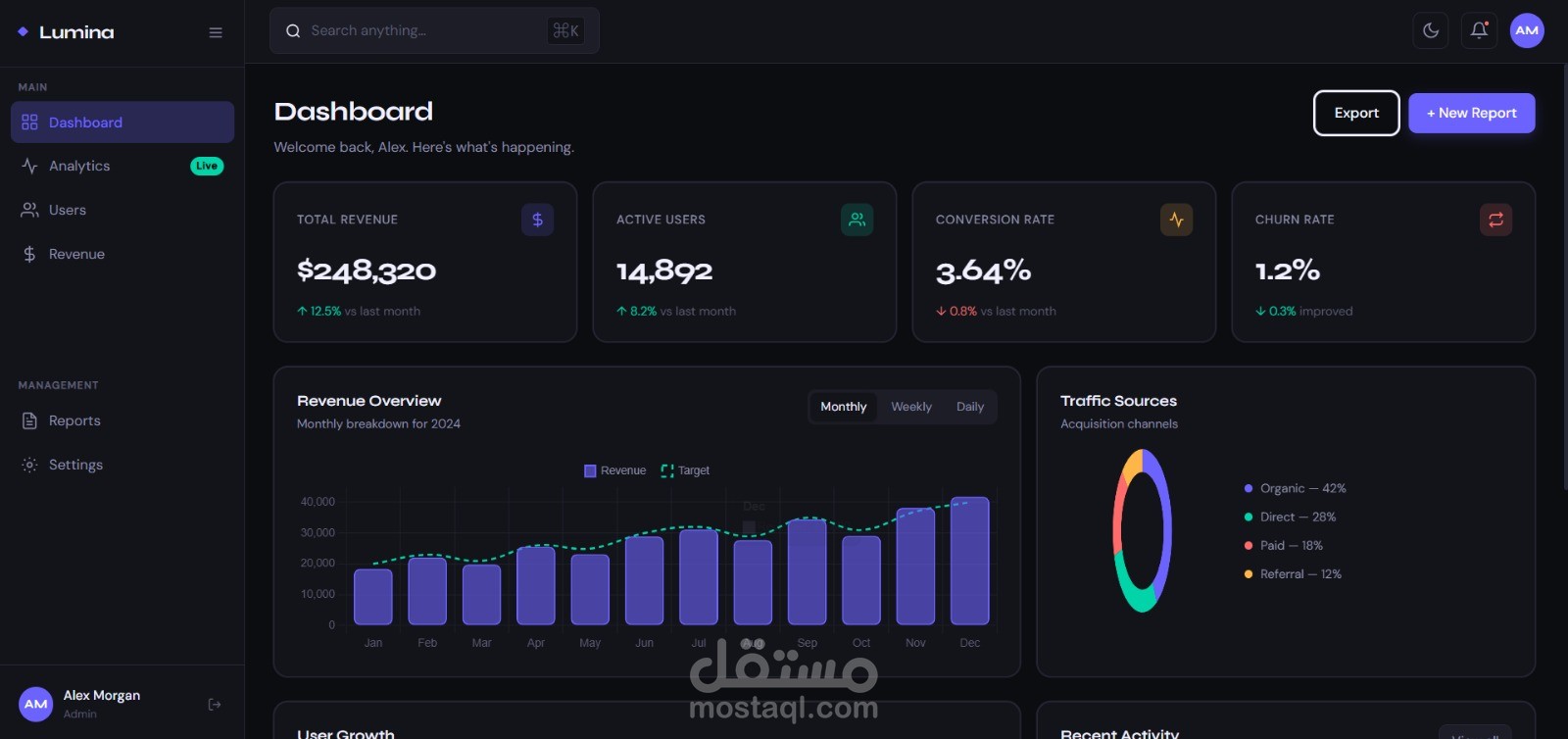Click the Users people icon in sidebar
The height and width of the screenshot is (739, 1568).
[x=29, y=210]
